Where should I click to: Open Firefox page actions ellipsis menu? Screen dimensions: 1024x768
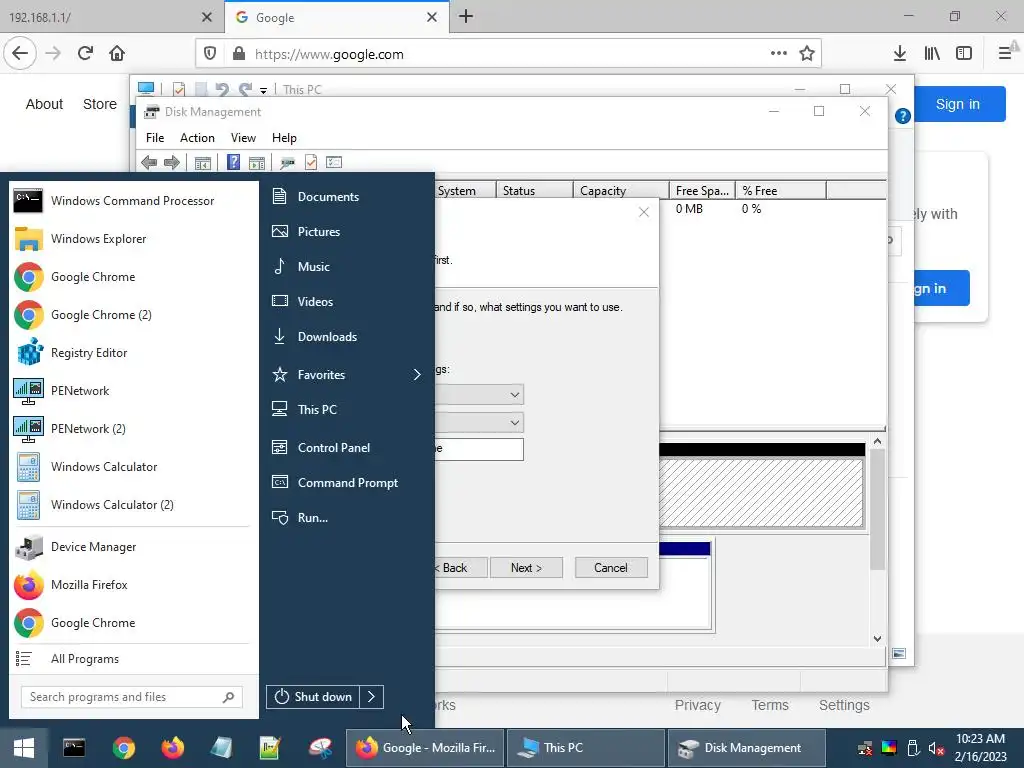[x=778, y=54]
